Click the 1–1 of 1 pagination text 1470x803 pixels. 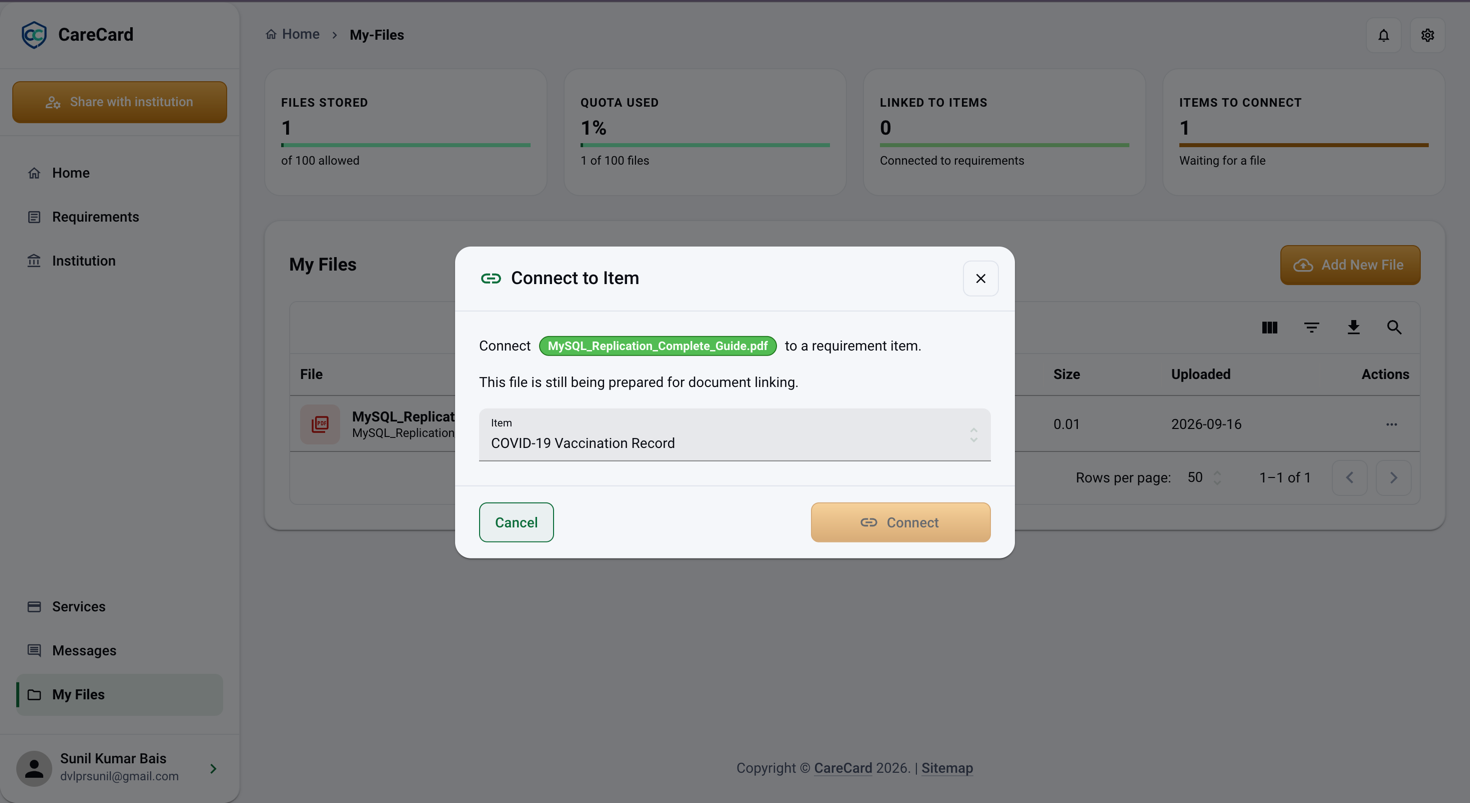[1285, 478]
